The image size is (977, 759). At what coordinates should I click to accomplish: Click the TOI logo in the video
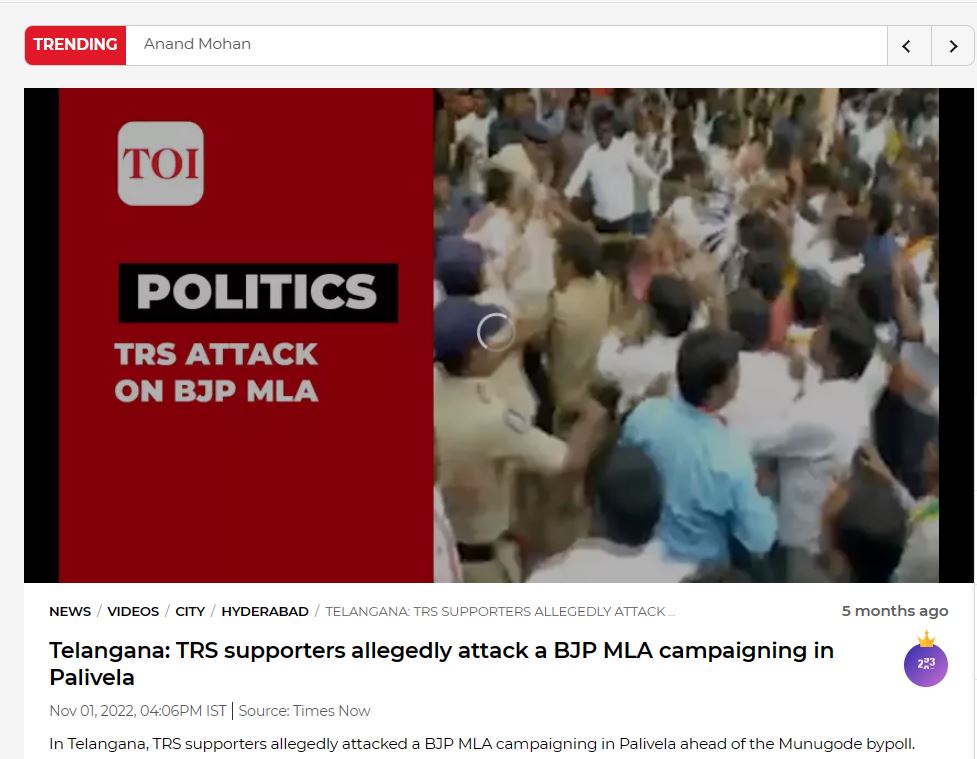(161, 163)
